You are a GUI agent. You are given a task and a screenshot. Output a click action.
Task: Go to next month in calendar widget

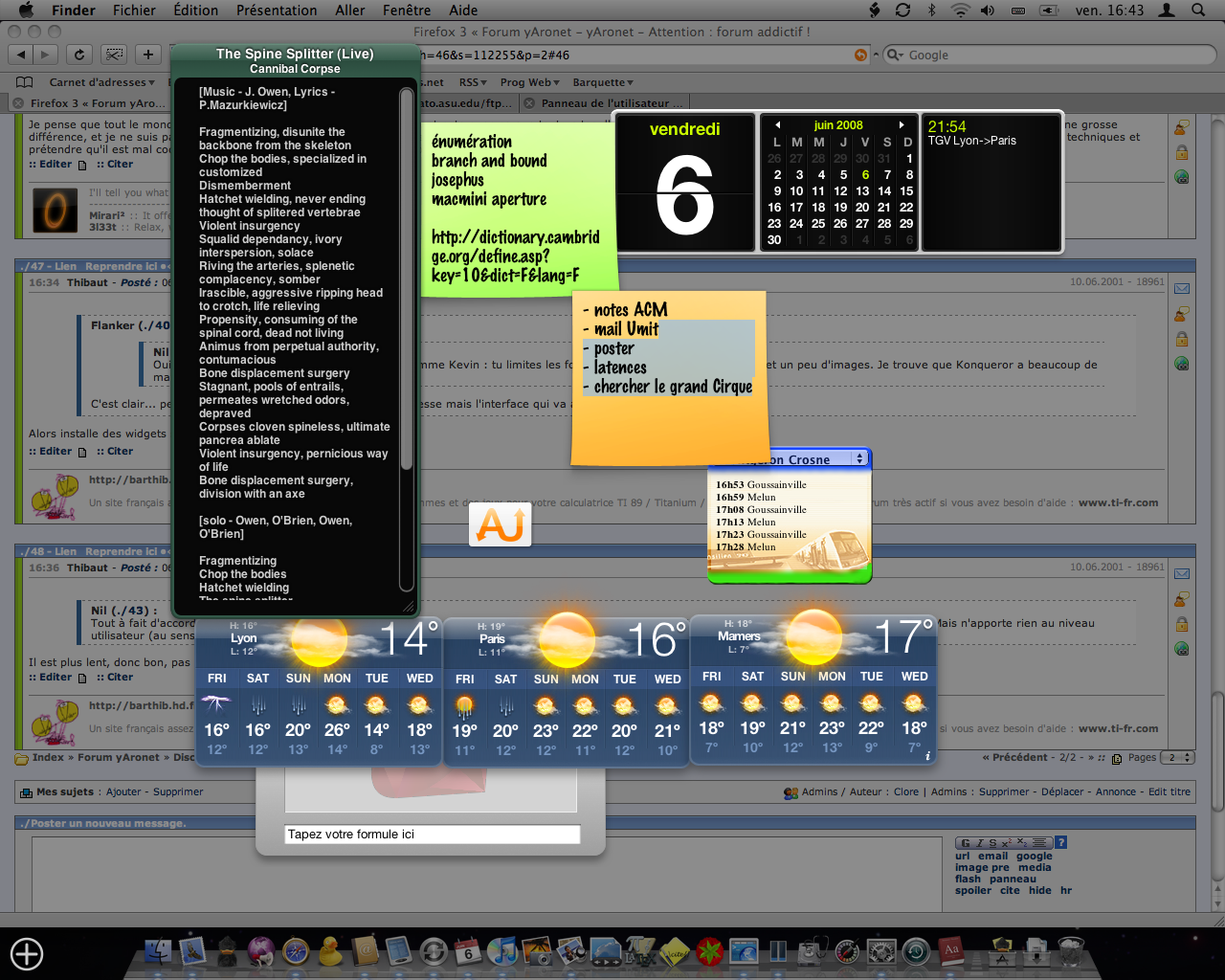pos(902,125)
